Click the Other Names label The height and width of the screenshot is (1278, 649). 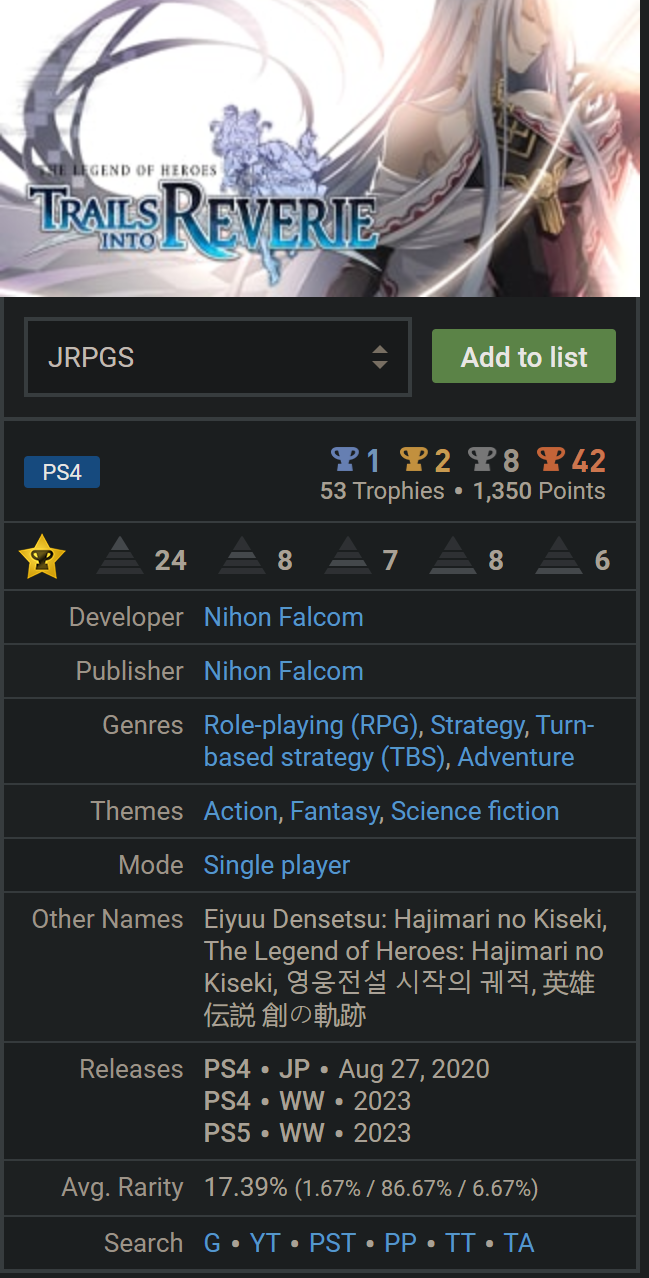107,919
